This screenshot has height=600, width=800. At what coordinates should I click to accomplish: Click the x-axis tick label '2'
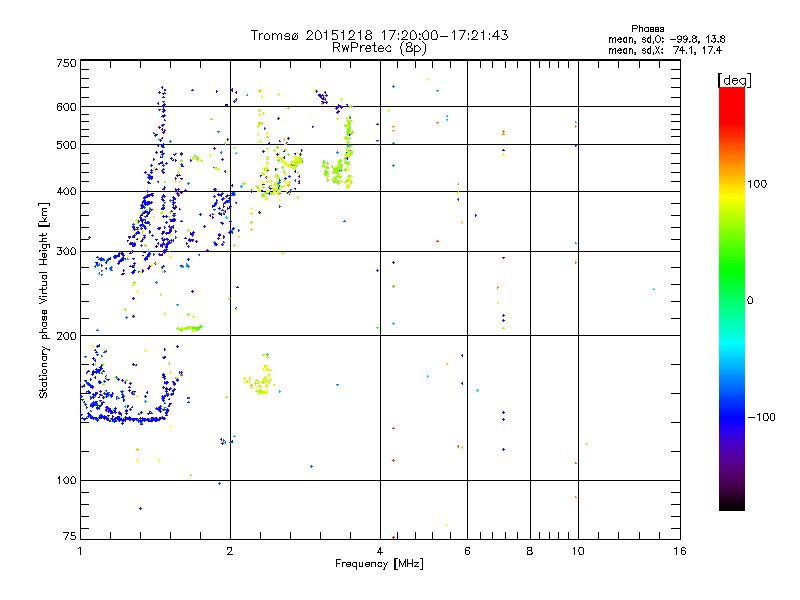click(230, 551)
